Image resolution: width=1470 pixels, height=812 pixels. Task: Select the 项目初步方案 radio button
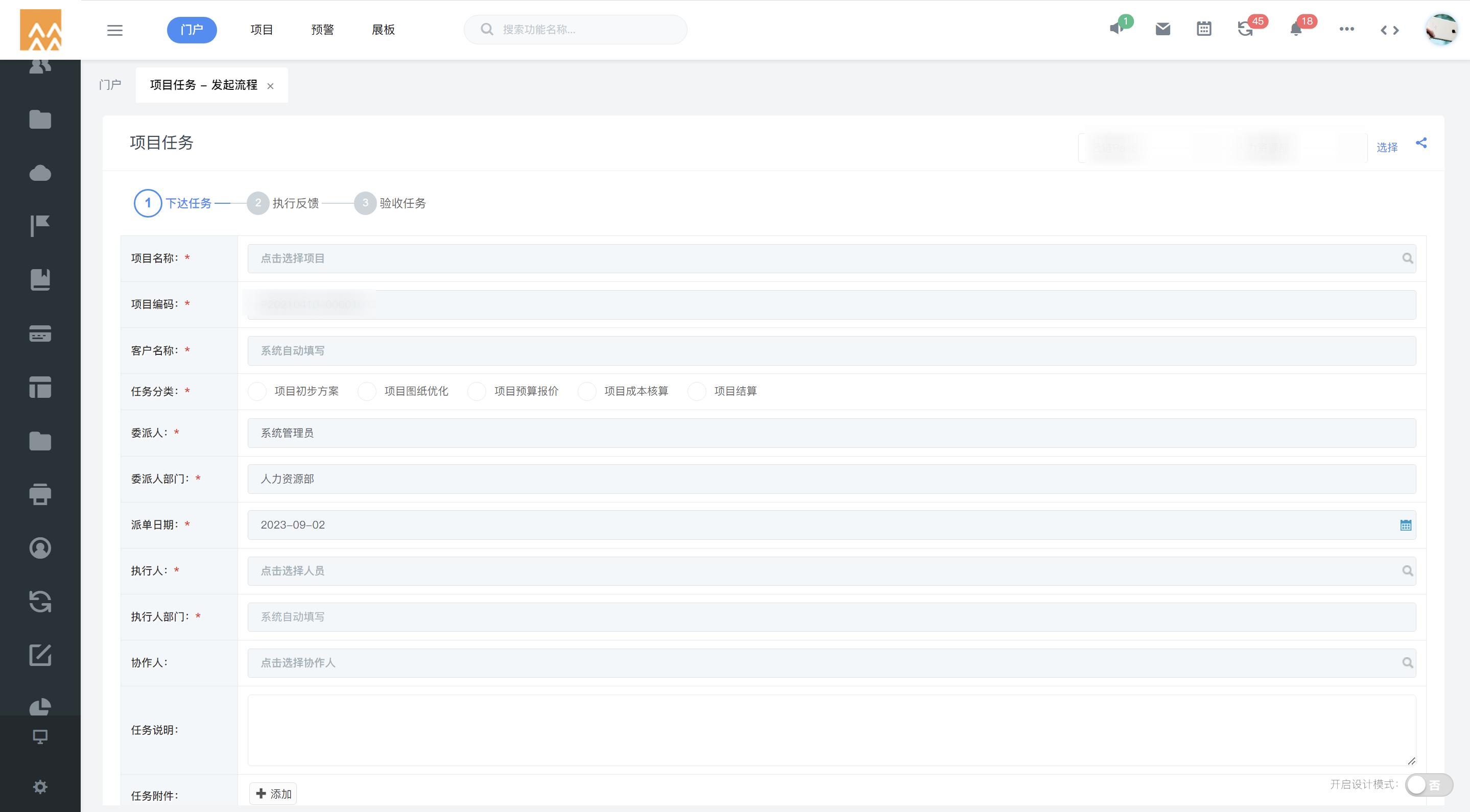tap(257, 392)
